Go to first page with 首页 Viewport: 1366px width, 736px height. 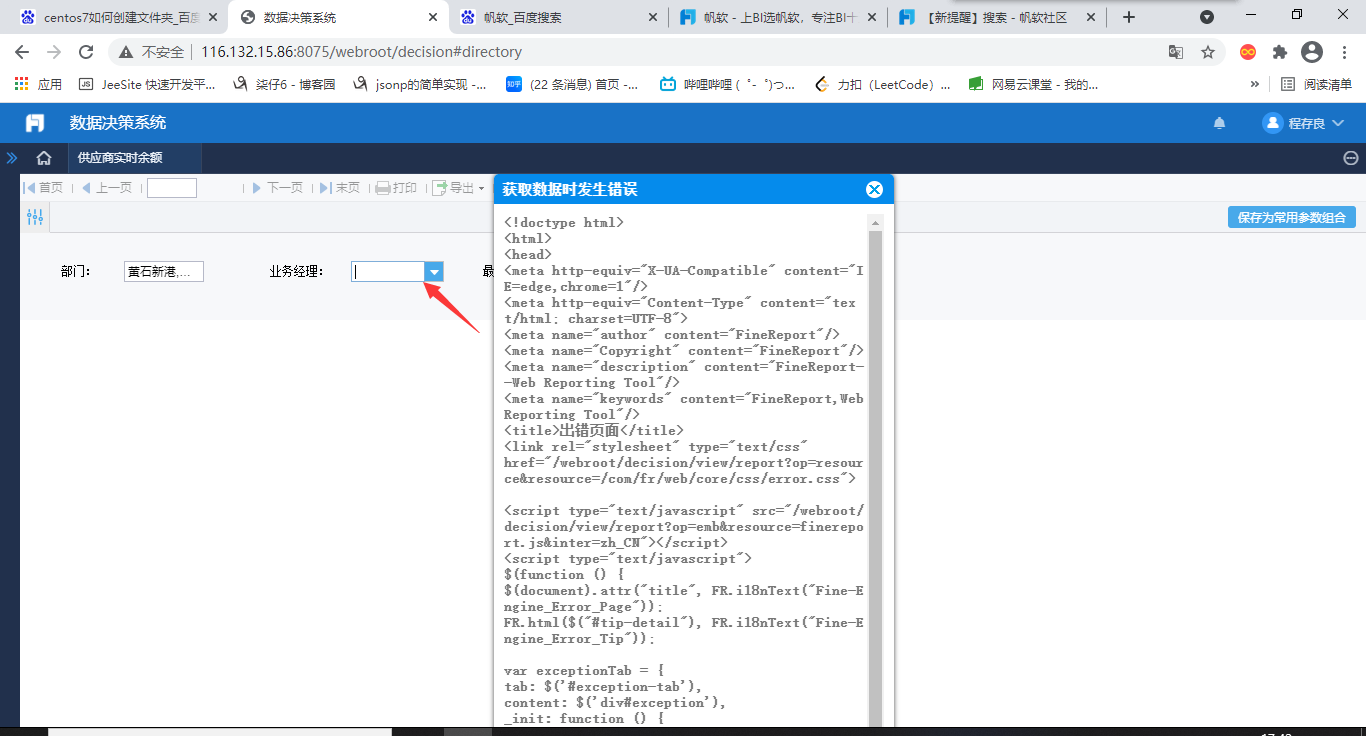(x=43, y=188)
